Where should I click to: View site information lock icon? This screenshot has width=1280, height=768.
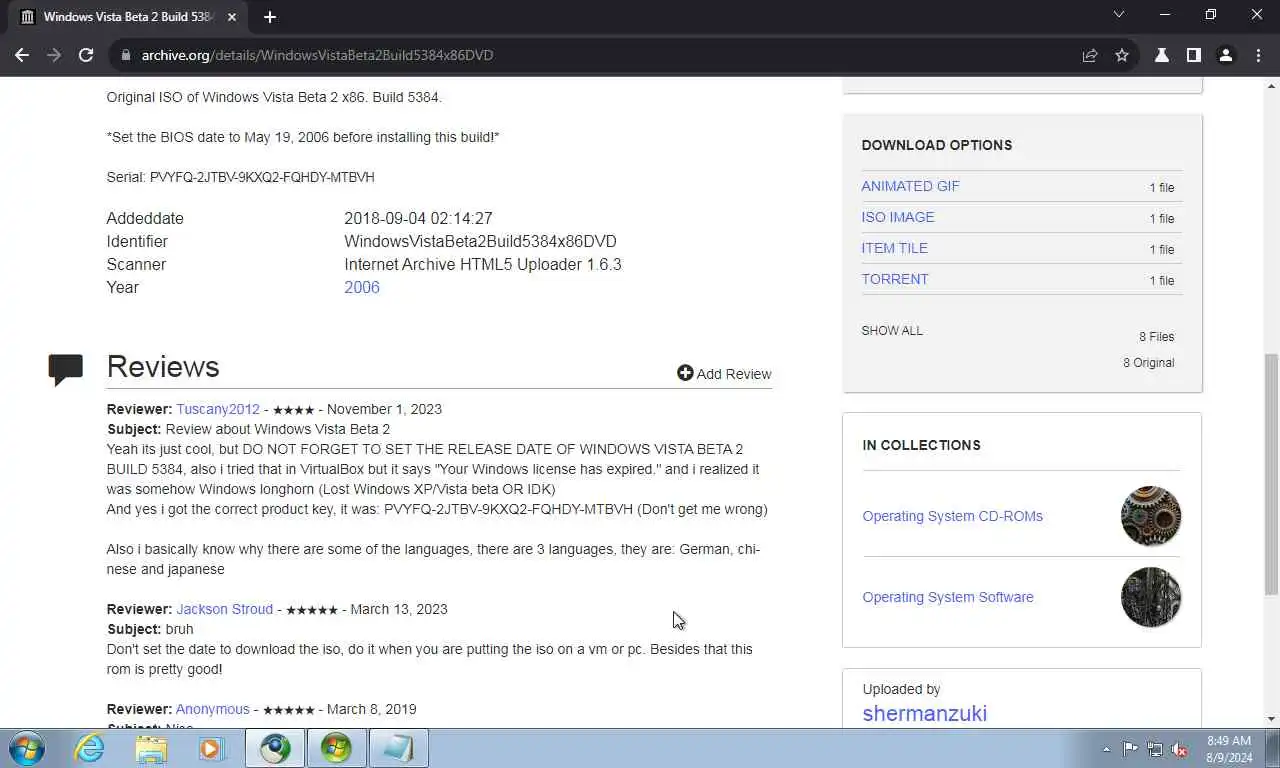click(125, 55)
